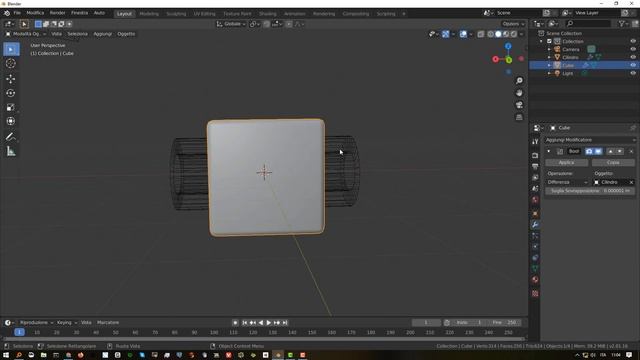
Task: Open the Texture properties tab
Action: [x=535, y=293]
